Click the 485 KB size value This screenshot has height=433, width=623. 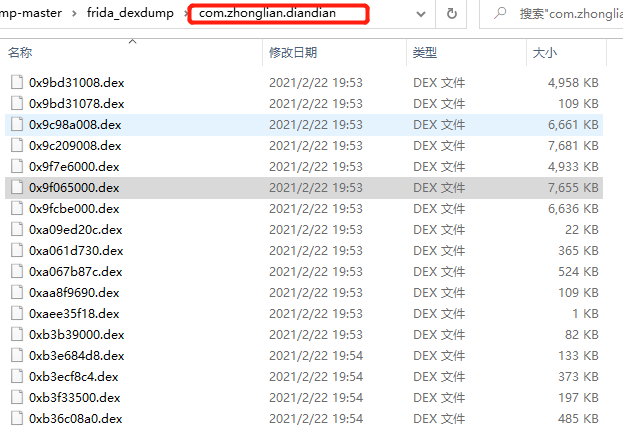578,419
